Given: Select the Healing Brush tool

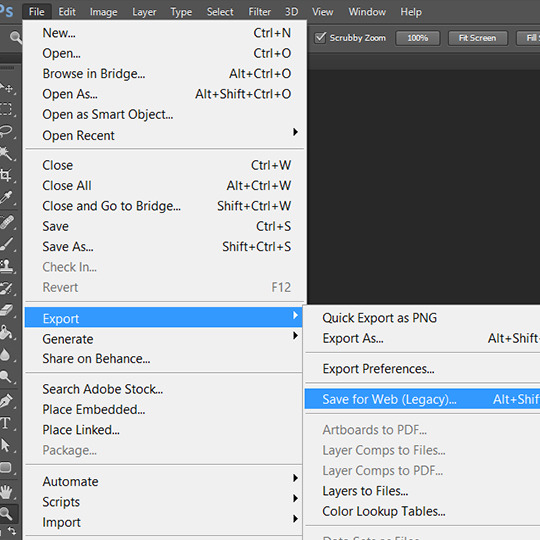Looking at the screenshot, I should (x=6, y=222).
